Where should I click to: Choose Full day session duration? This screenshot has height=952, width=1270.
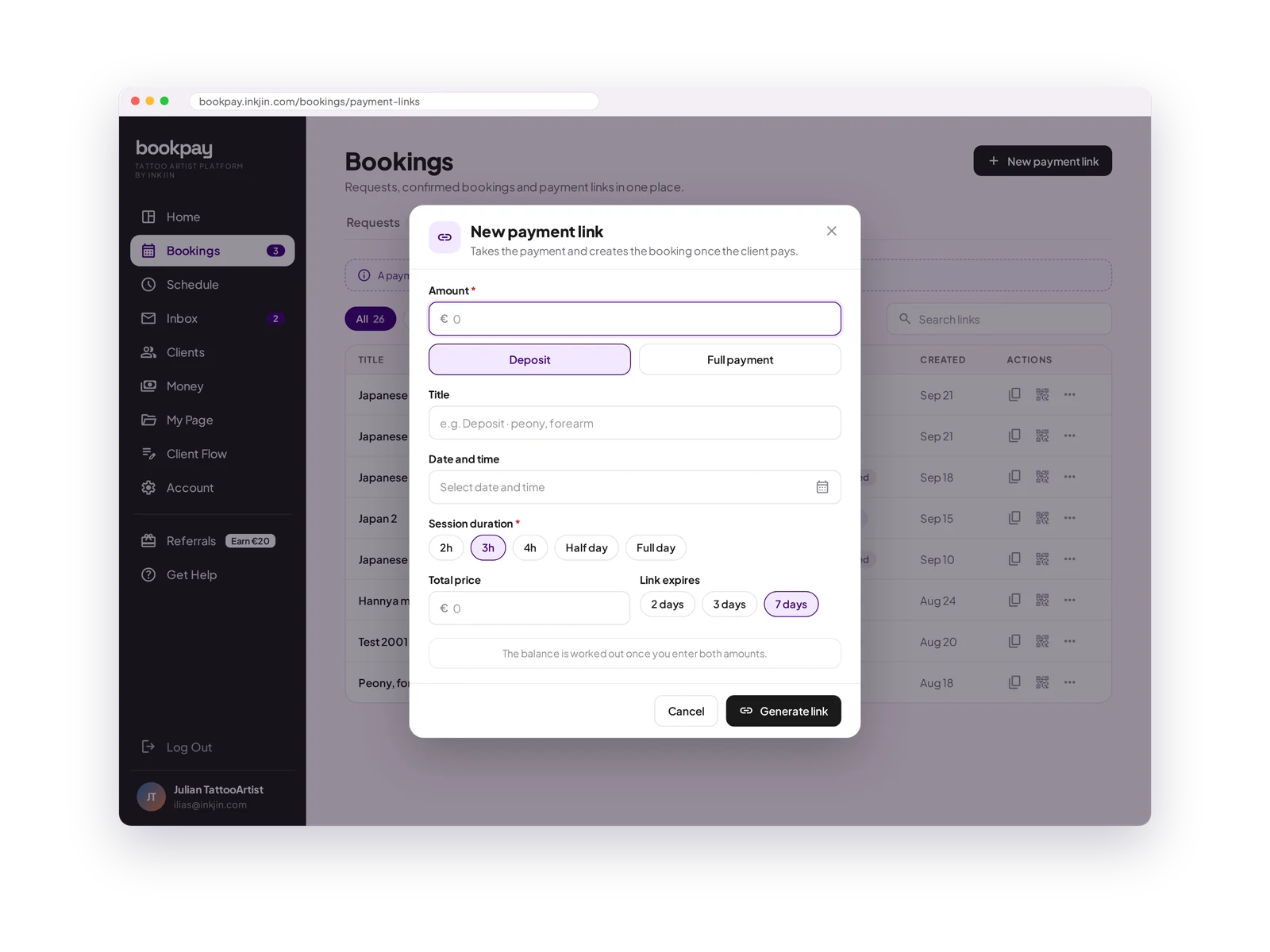click(x=656, y=547)
